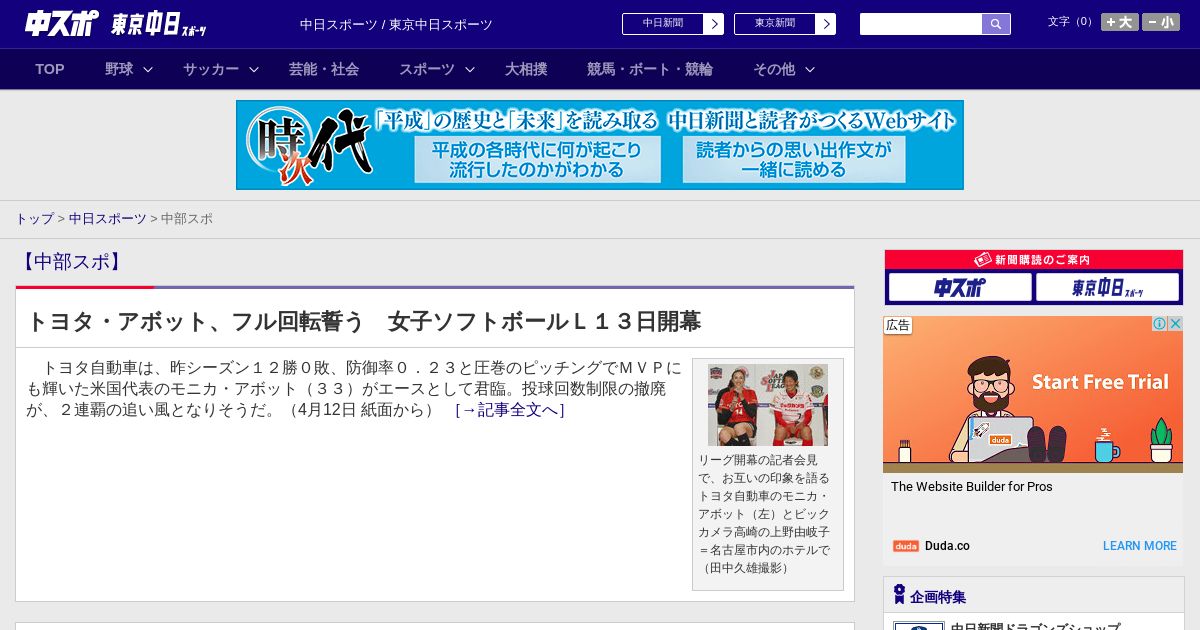The height and width of the screenshot is (630, 1200).
Task: Follow the 中日スポーツ breadcrumb link
Action: [108, 219]
